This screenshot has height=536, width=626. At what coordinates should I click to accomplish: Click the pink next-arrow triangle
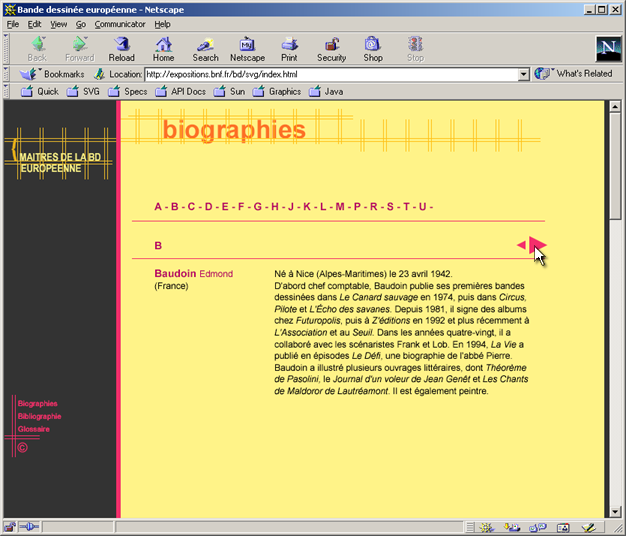click(537, 245)
